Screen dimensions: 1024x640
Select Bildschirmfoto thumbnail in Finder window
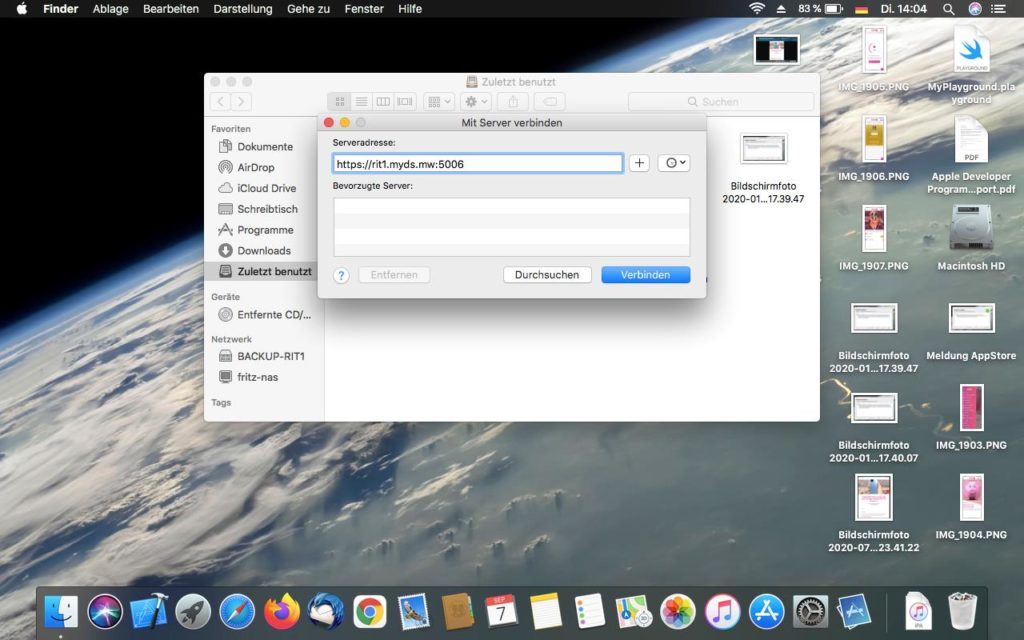(x=763, y=149)
